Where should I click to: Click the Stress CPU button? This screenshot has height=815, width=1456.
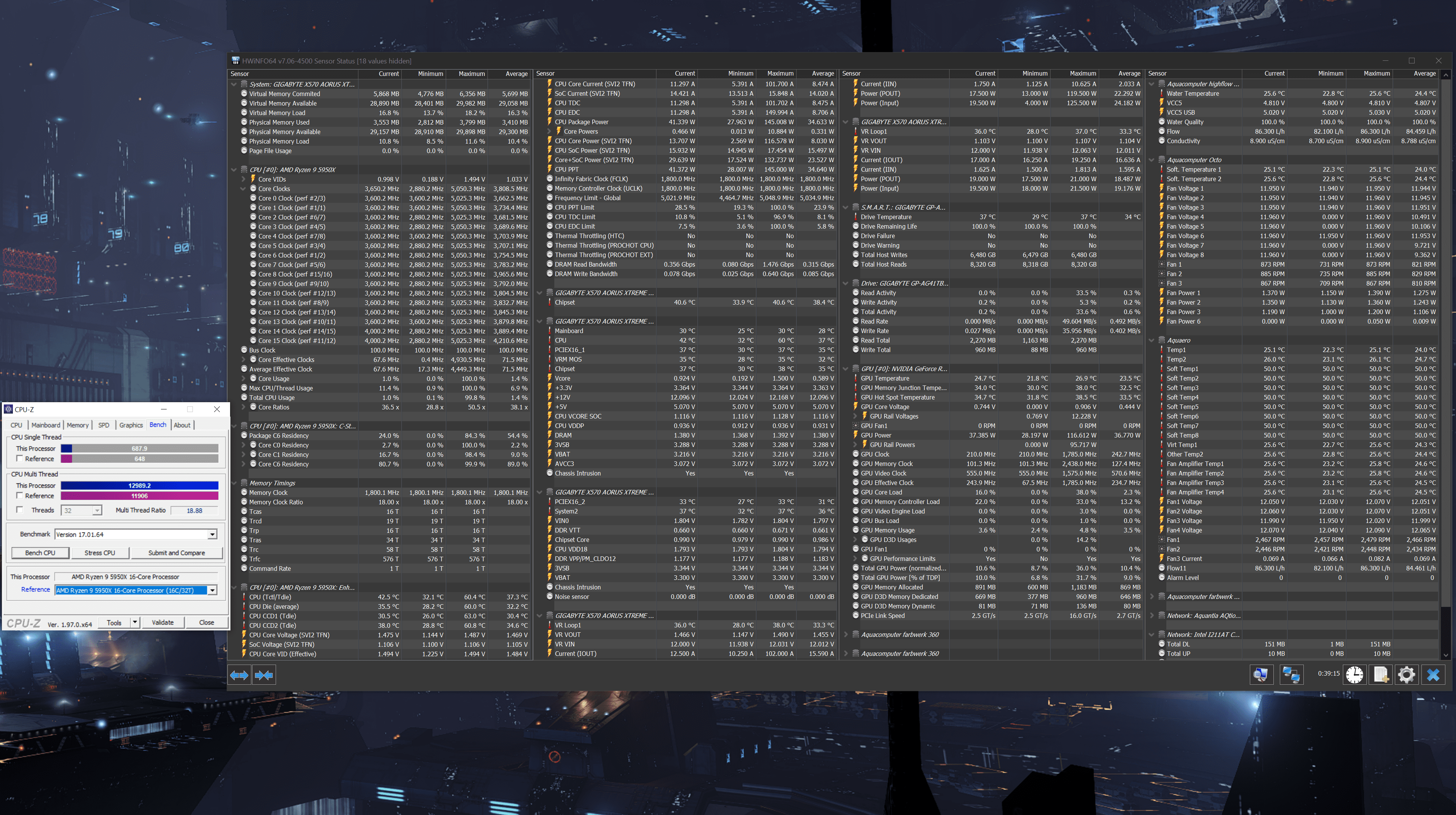click(100, 553)
